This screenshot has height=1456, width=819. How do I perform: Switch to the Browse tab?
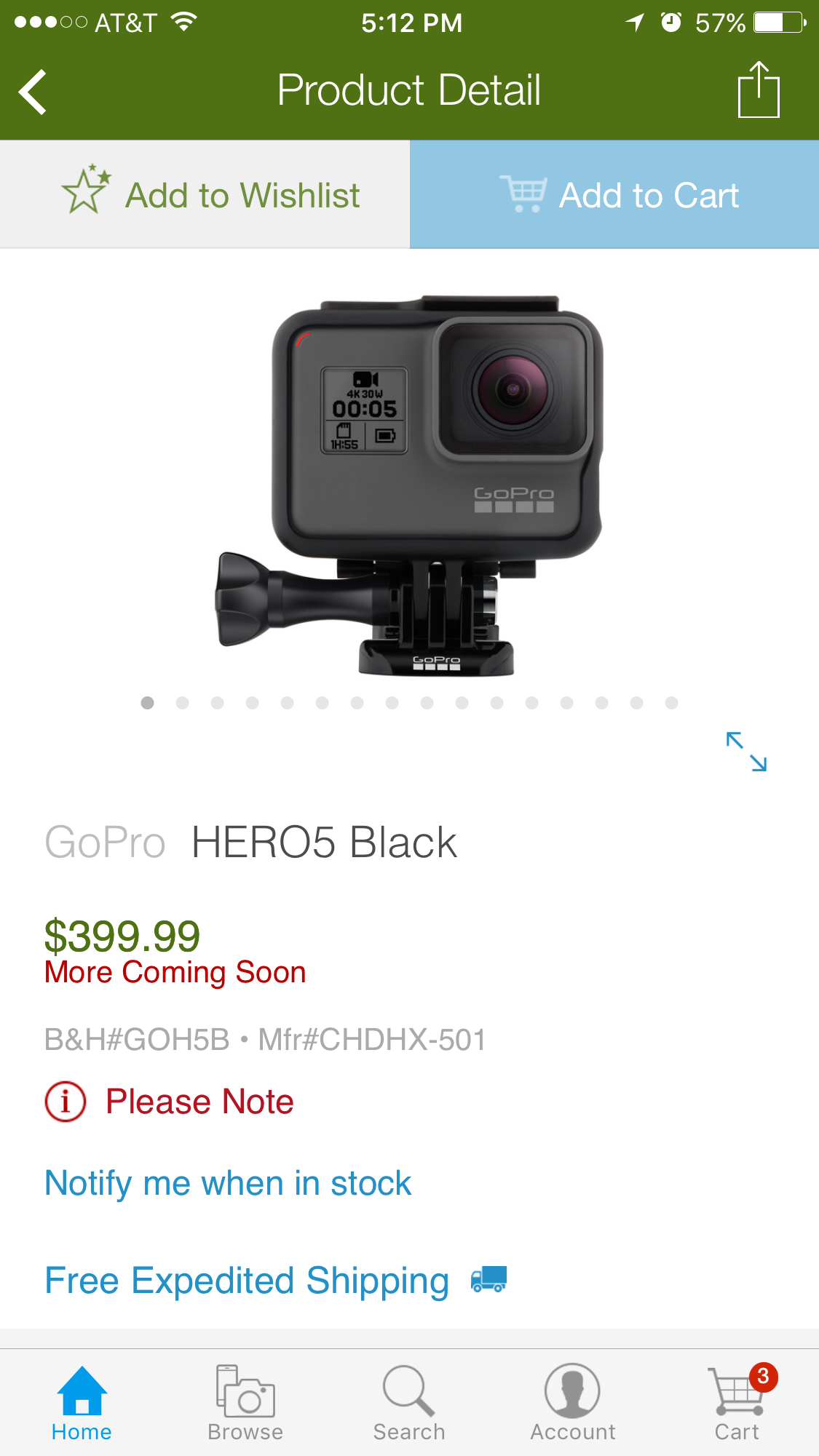tap(245, 1402)
